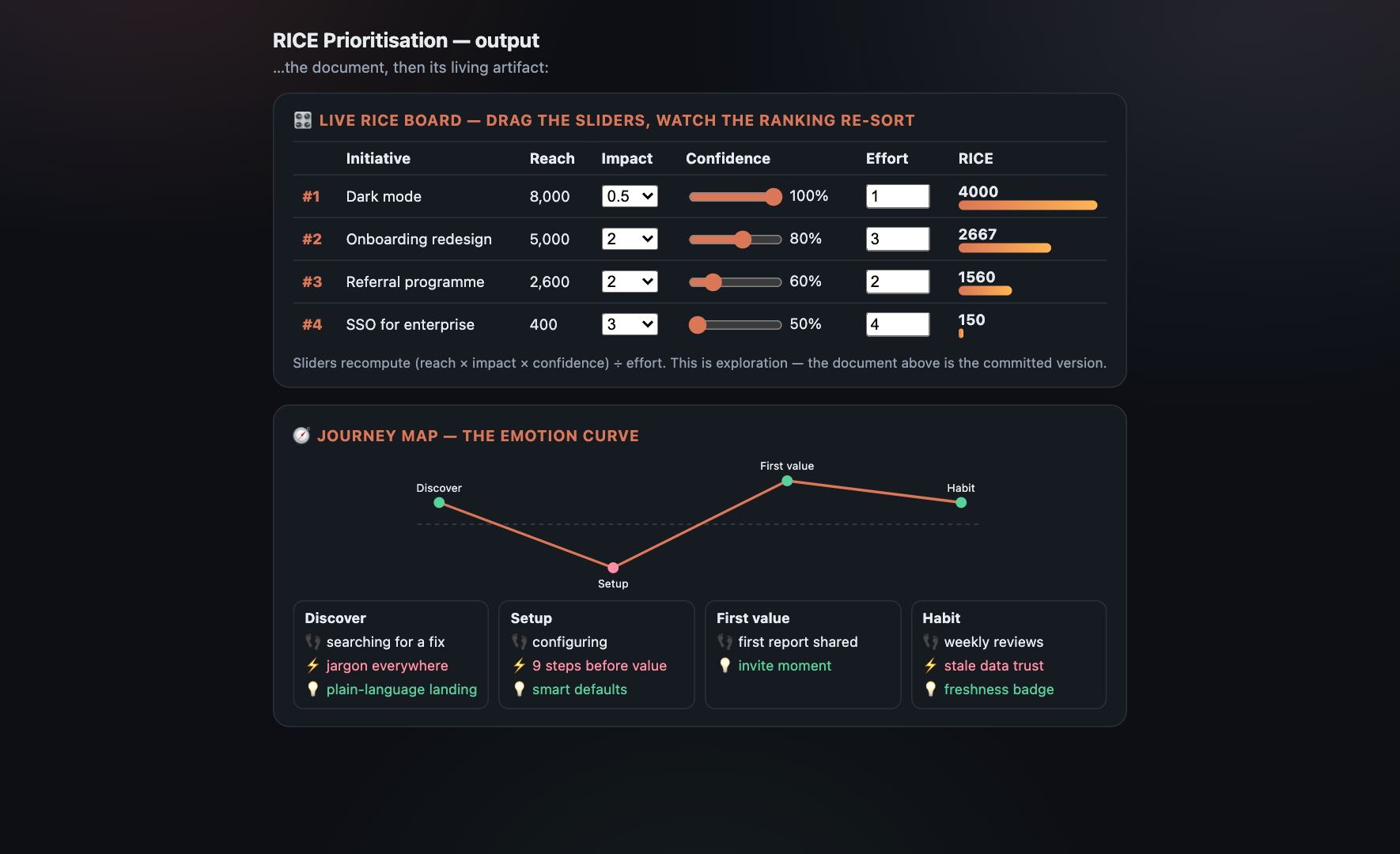Click the Setup point on emotion curve
Viewport: 1400px width, 854px height.
tap(613, 568)
